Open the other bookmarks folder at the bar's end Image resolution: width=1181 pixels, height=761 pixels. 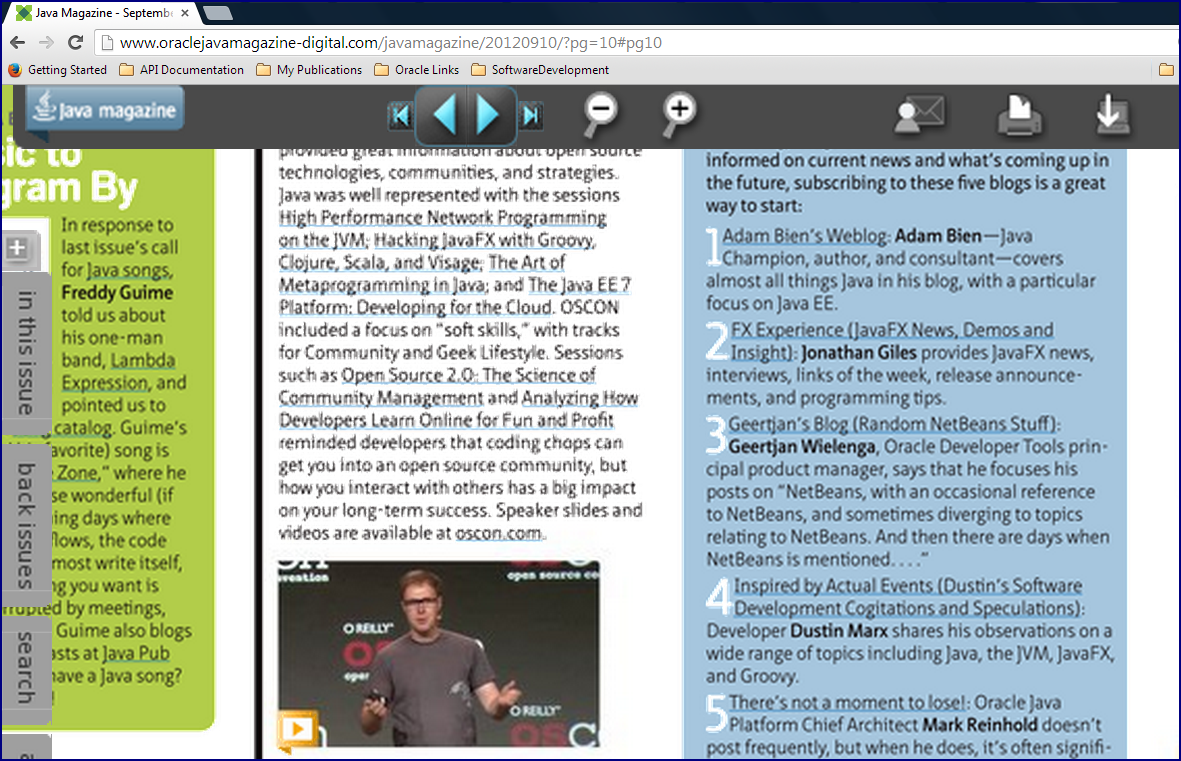(x=1166, y=70)
